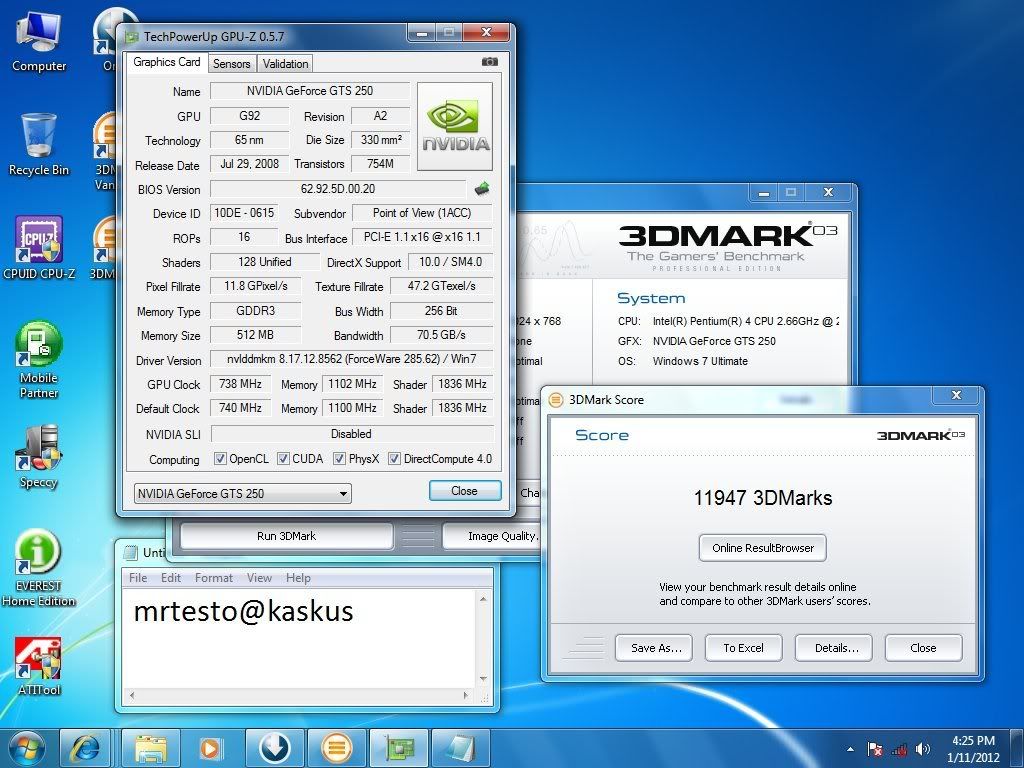This screenshot has height=768, width=1024.
Task: Click the Notepad horizontal scrollbar left arrow
Action: click(x=132, y=696)
